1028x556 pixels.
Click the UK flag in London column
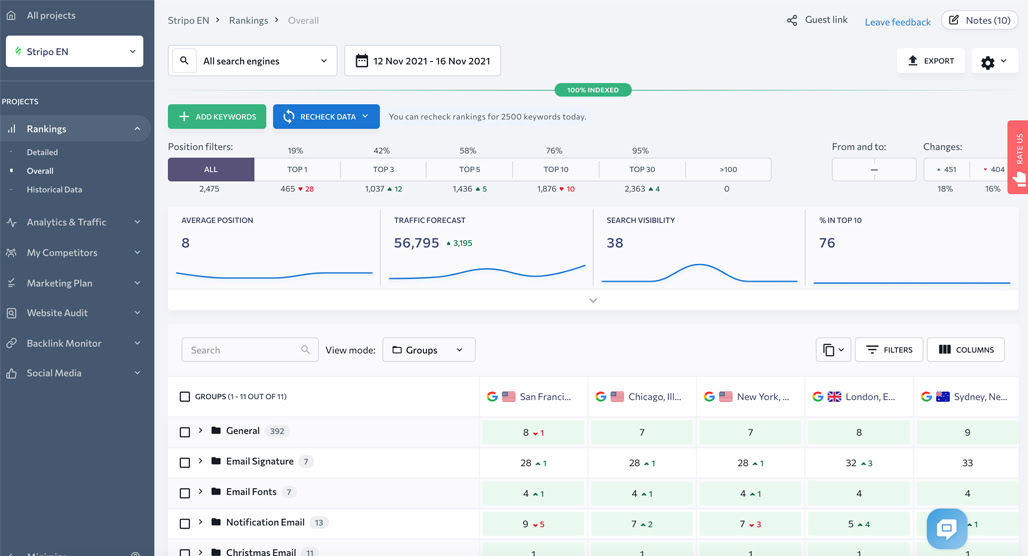(x=834, y=397)
